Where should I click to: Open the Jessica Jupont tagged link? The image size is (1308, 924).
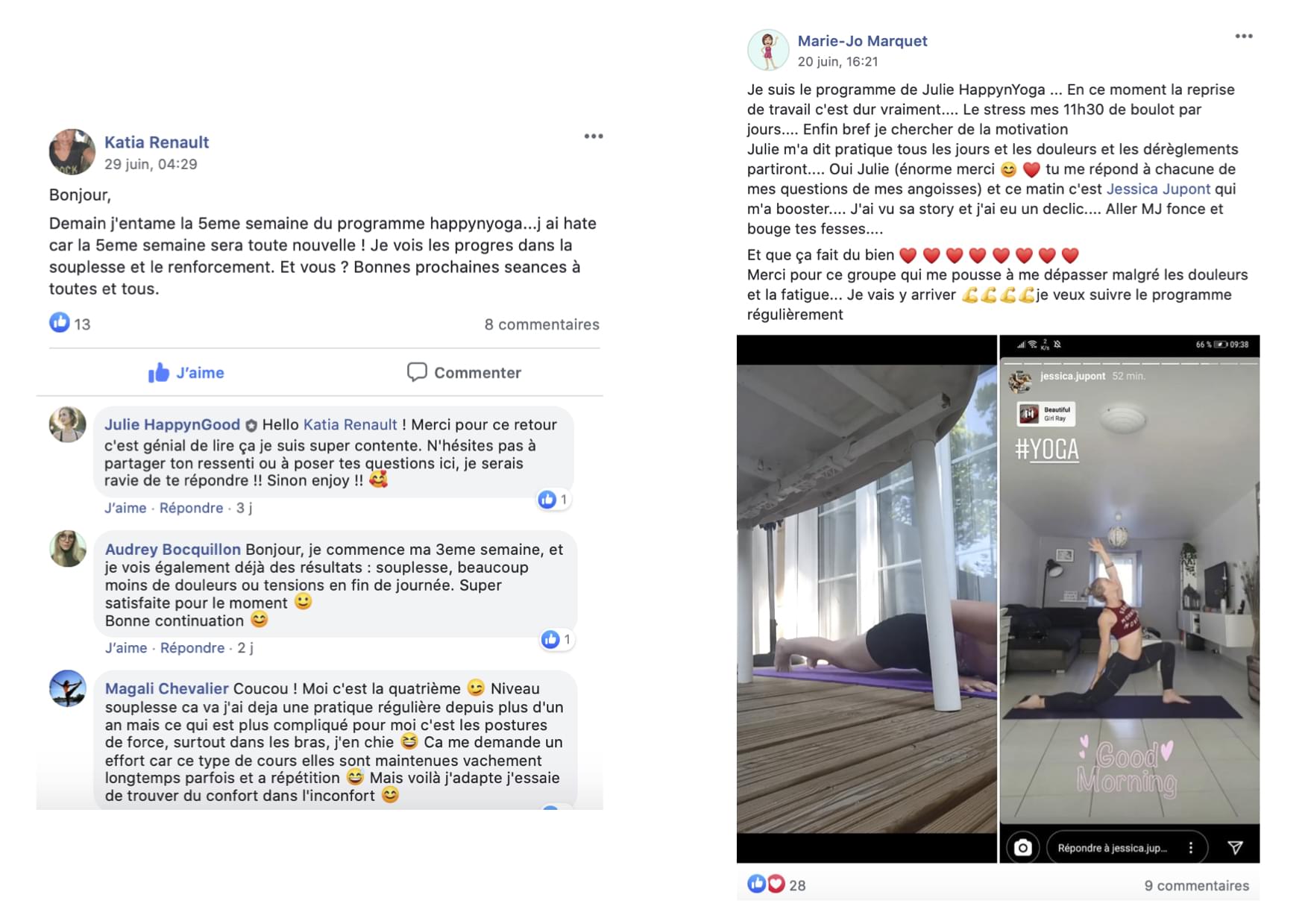tap(1158, 189)
